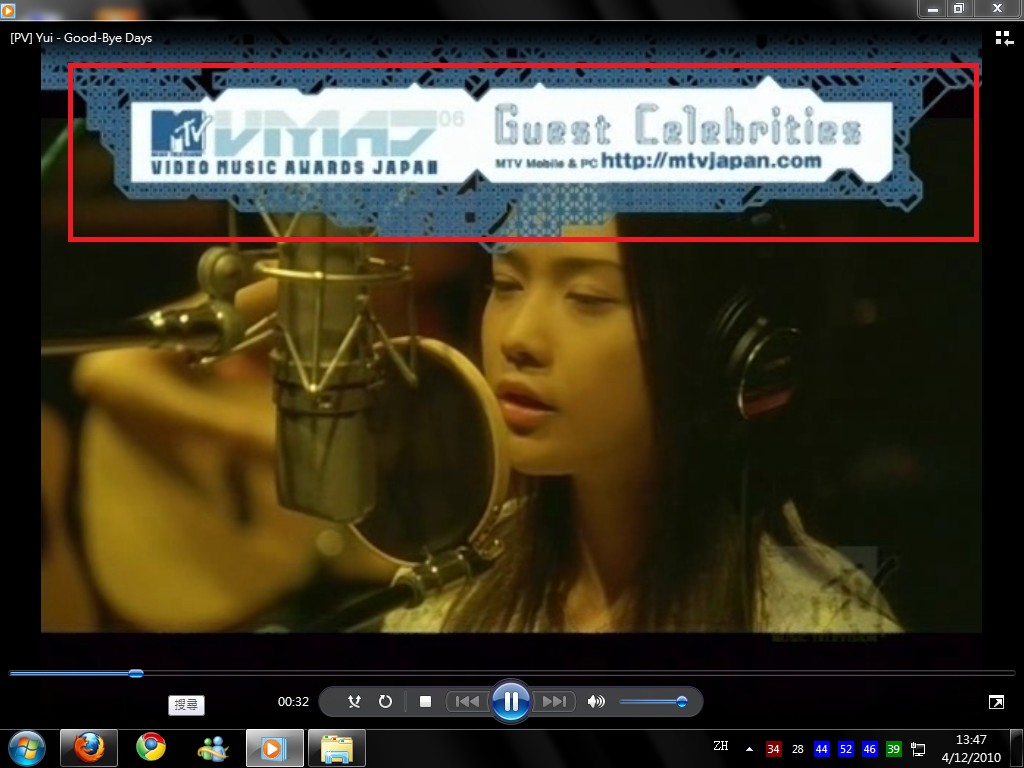Viewport: 1024px width, 768px height.
Task: Click the 00:32 elapsed time display
Action: click(x=293, y=701)
